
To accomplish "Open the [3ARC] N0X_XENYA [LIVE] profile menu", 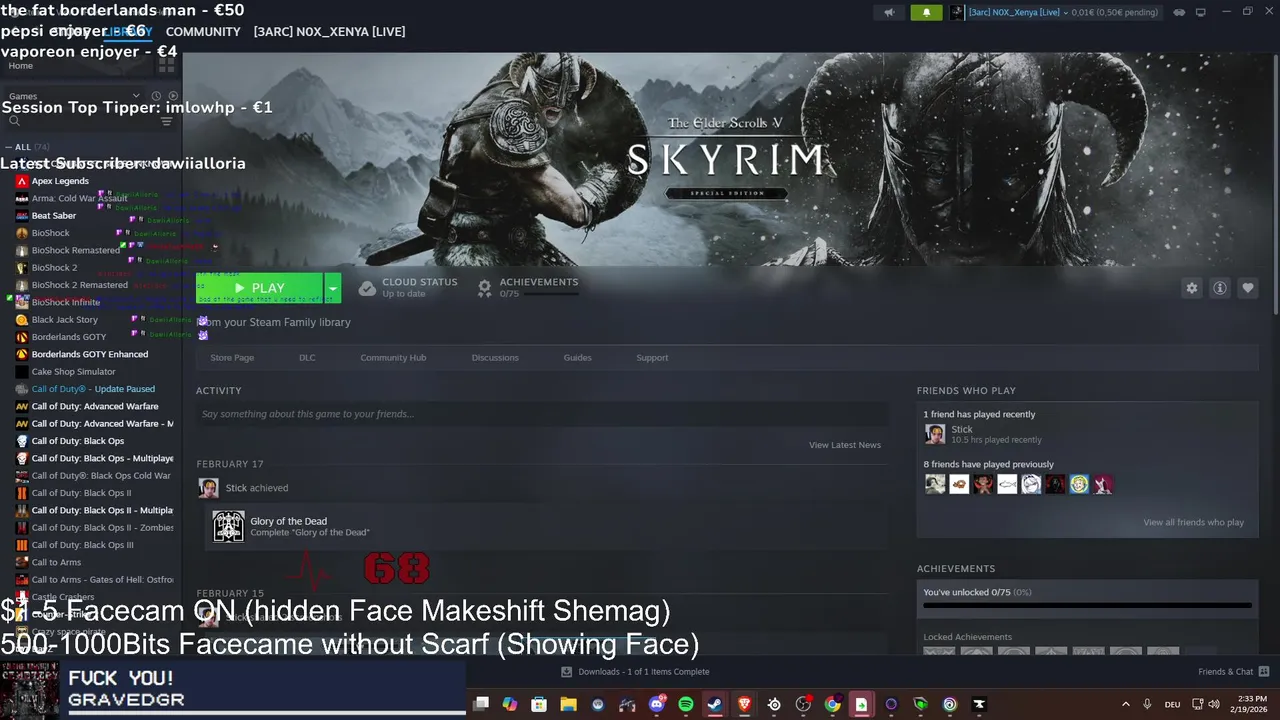I will (329, 32).
